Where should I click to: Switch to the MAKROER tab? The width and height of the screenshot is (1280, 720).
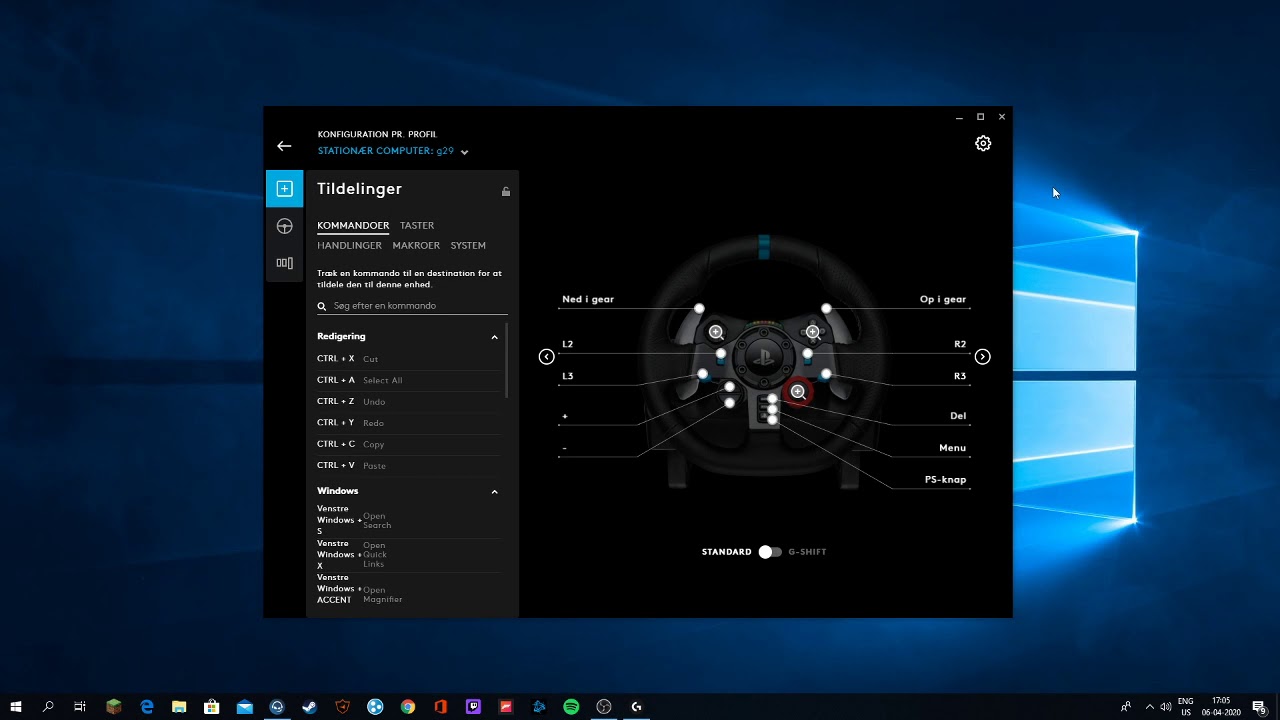(x=416, y=246)
